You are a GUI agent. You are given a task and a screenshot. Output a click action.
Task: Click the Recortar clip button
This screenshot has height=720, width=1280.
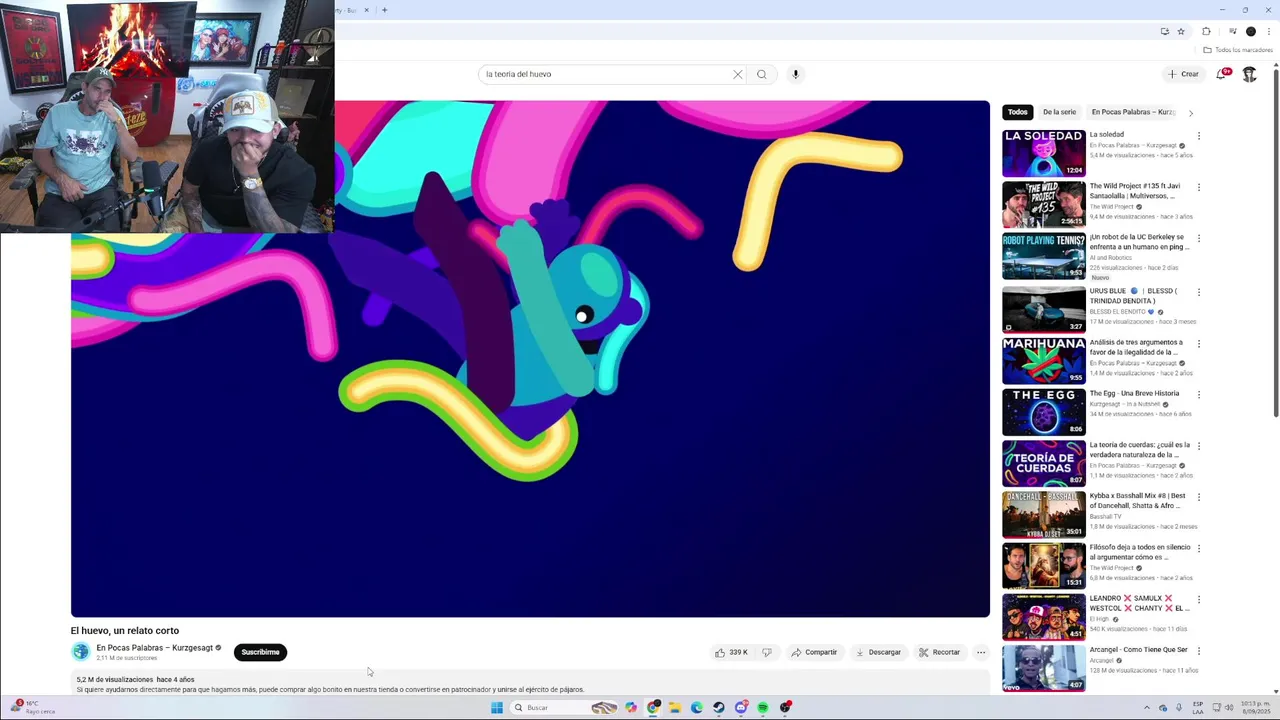click(939, 652)
